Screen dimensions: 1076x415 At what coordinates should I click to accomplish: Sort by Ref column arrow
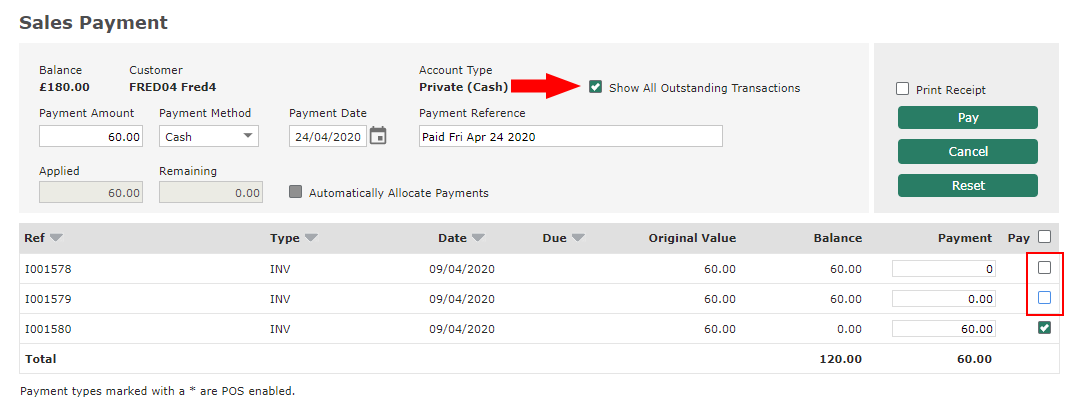pyautogui.click(x=56, y=238)
